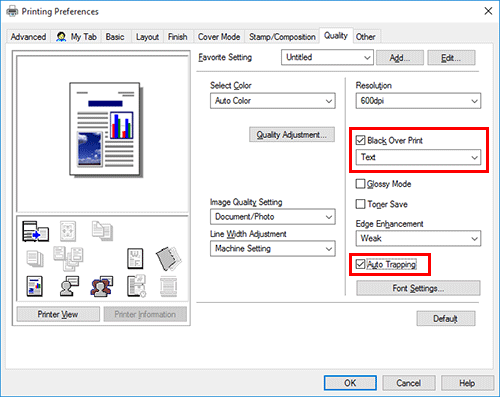Open Font Settings...
This screenshot has height=397, width=500.
click(418, 288)
